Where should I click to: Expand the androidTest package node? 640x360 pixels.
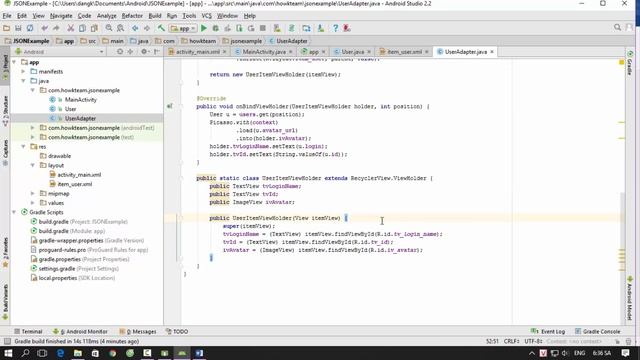pyautogui.click(x=33, y=128)
